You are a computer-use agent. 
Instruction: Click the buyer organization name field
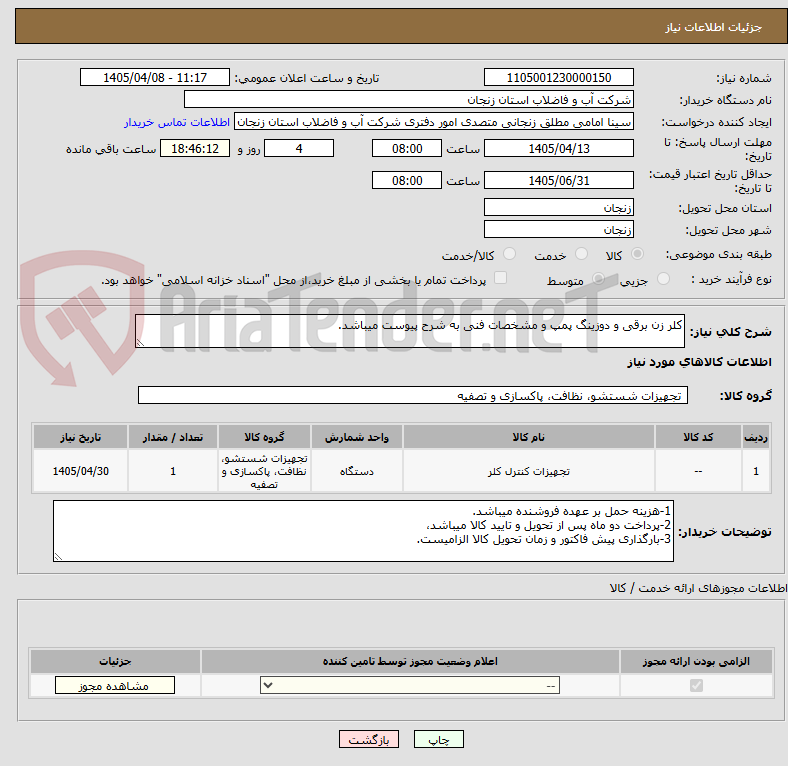click(409, 100)
